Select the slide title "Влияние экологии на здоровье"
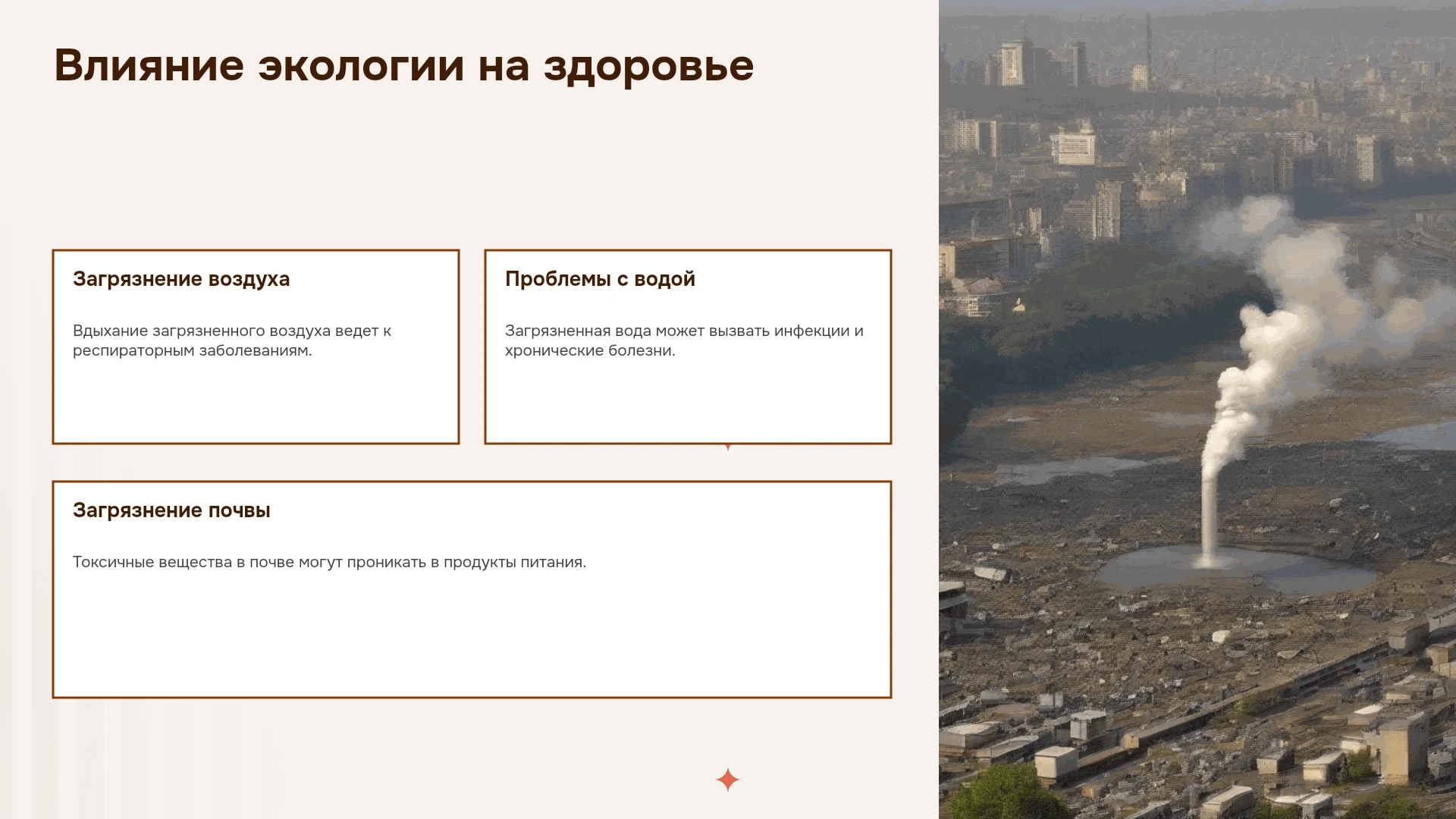 pyautogui.click(x=403, y=66)
